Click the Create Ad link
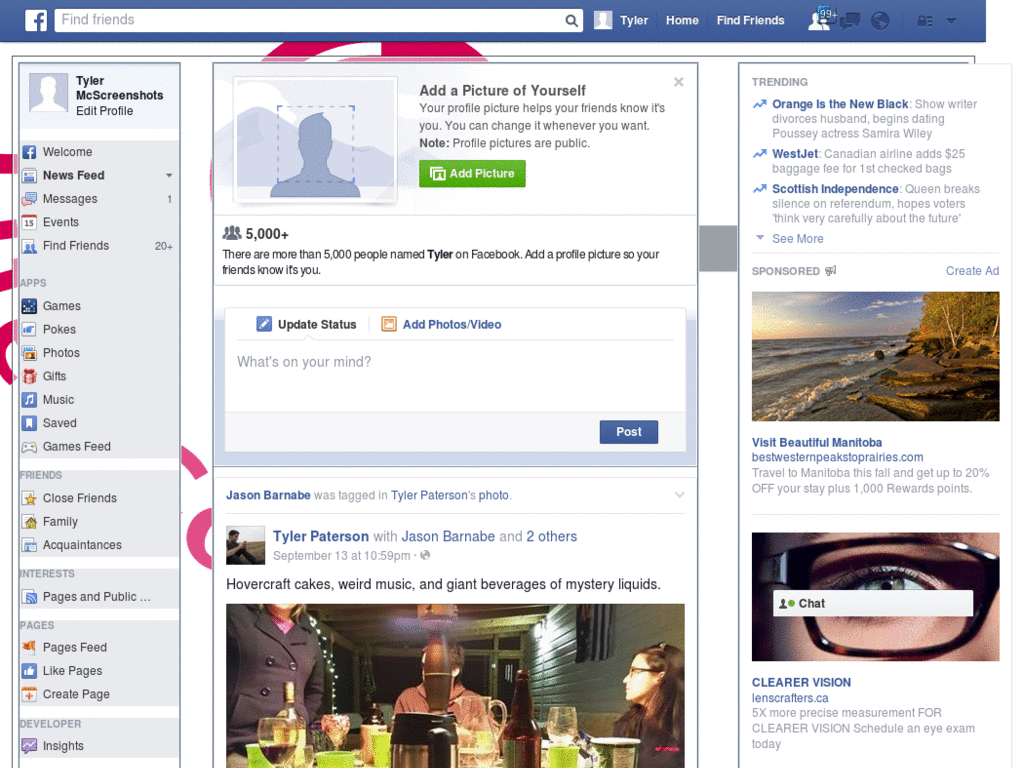This screenshot has height=768, width=1024. pyautogui.click(x=972, y=271)
